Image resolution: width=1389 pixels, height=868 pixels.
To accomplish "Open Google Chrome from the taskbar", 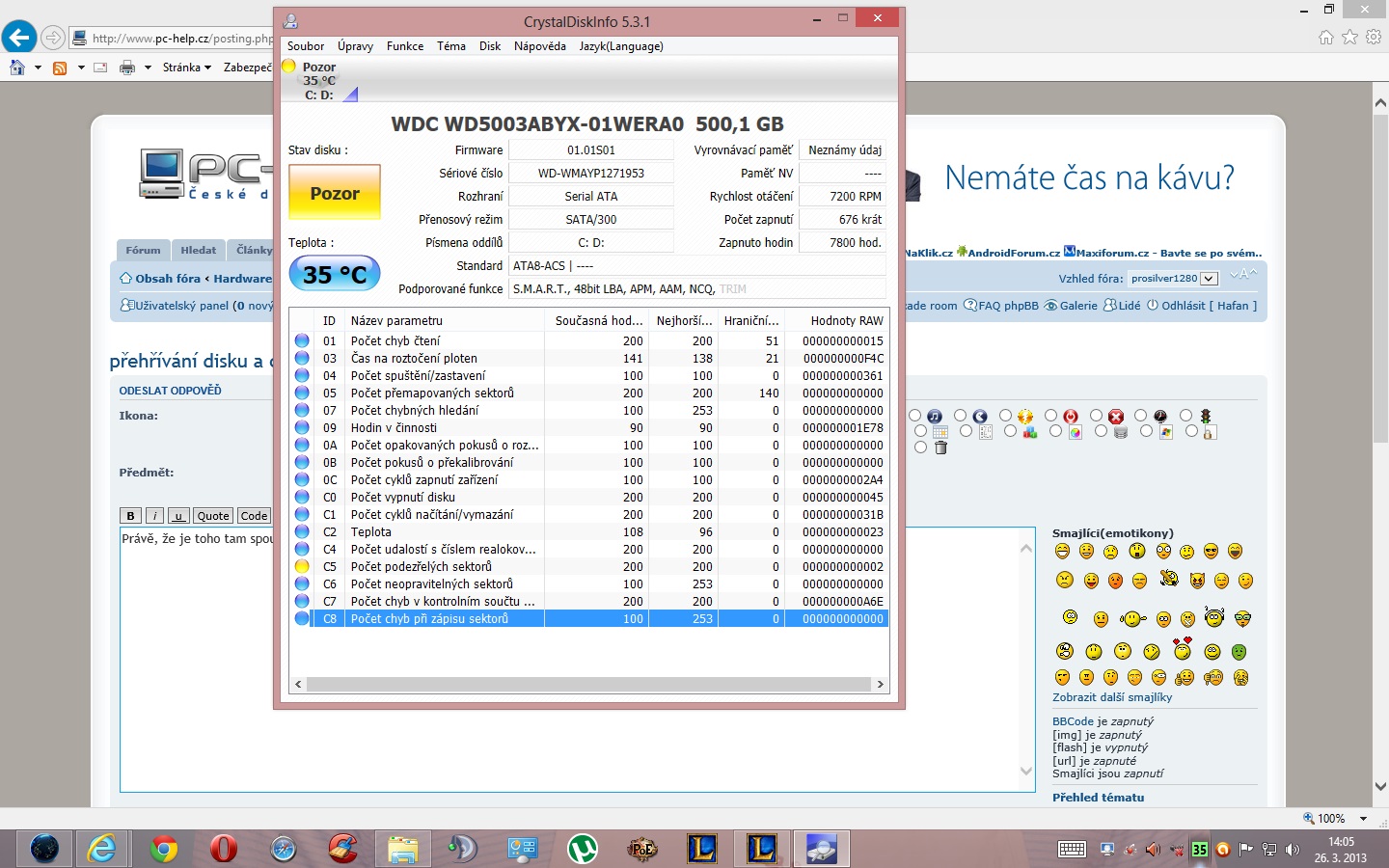I will [x=164, y=849].
